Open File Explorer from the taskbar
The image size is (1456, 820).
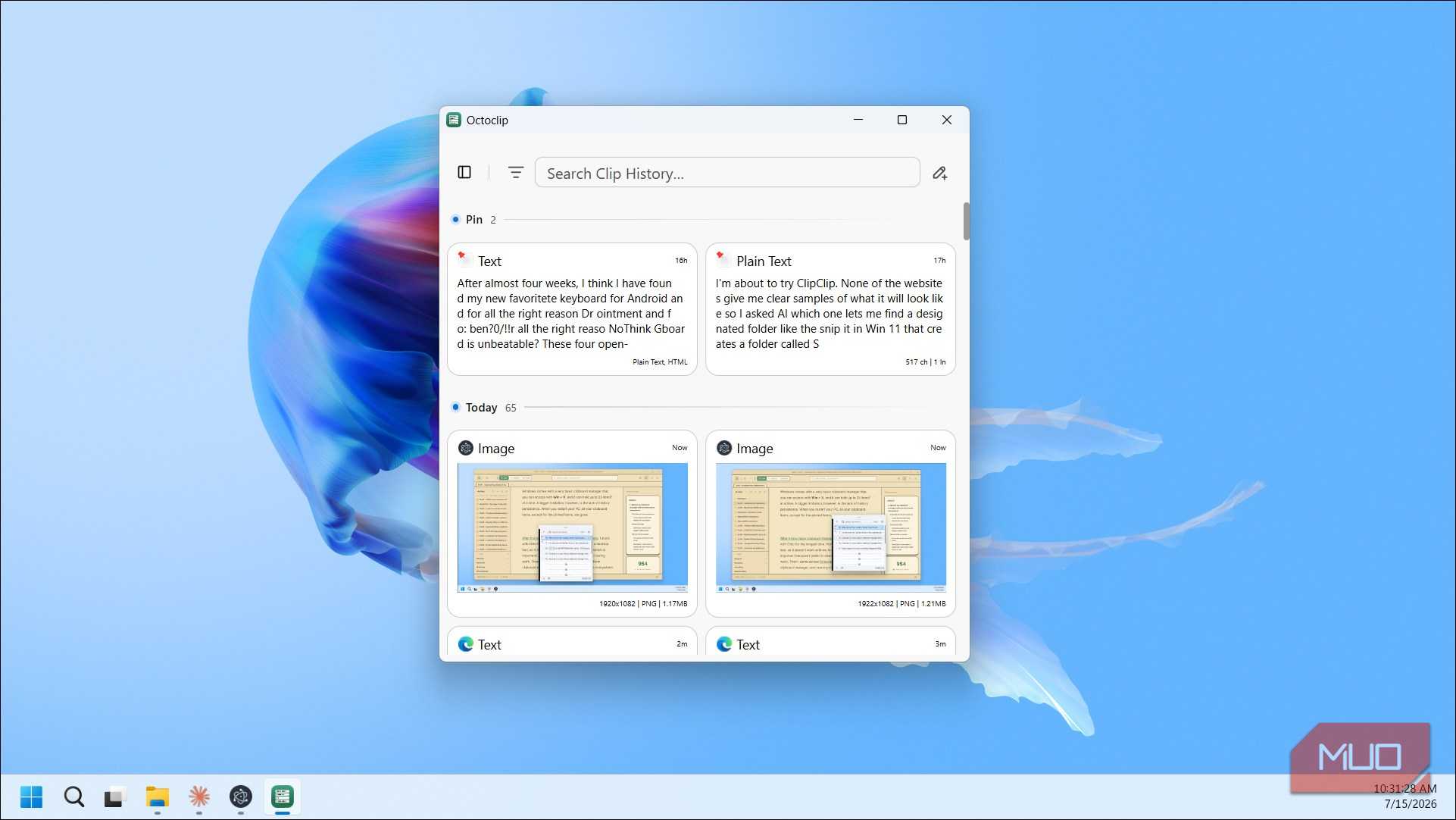coord(157,797)
